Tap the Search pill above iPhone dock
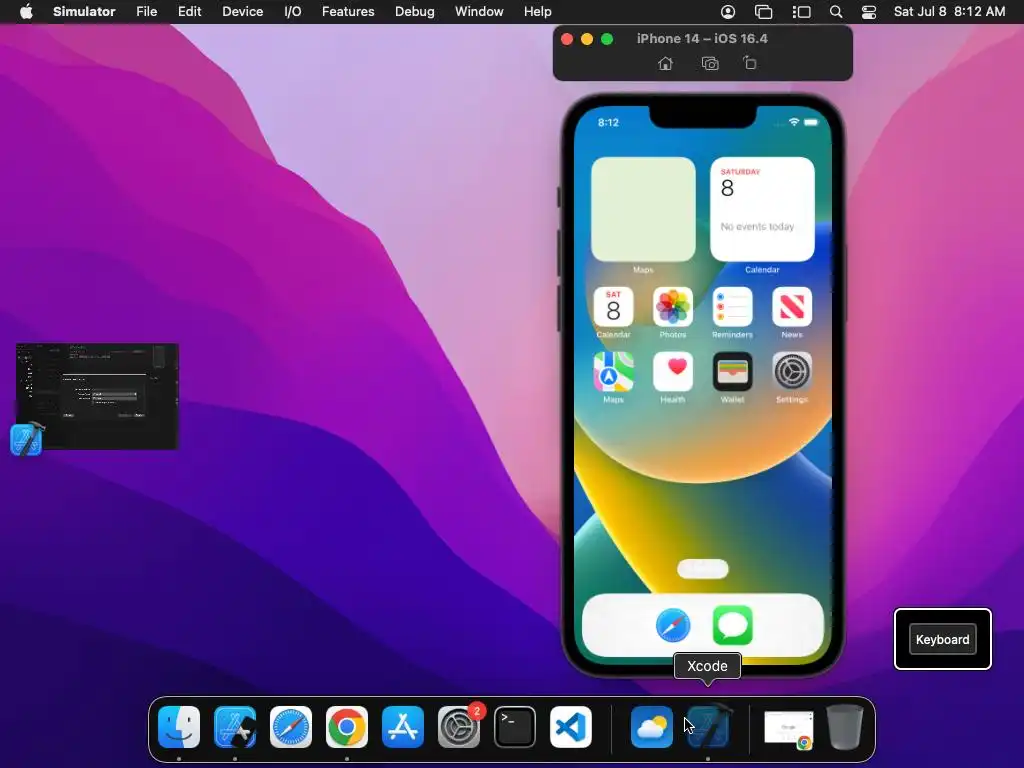The image size is (1024, 768). pos(703,569)
